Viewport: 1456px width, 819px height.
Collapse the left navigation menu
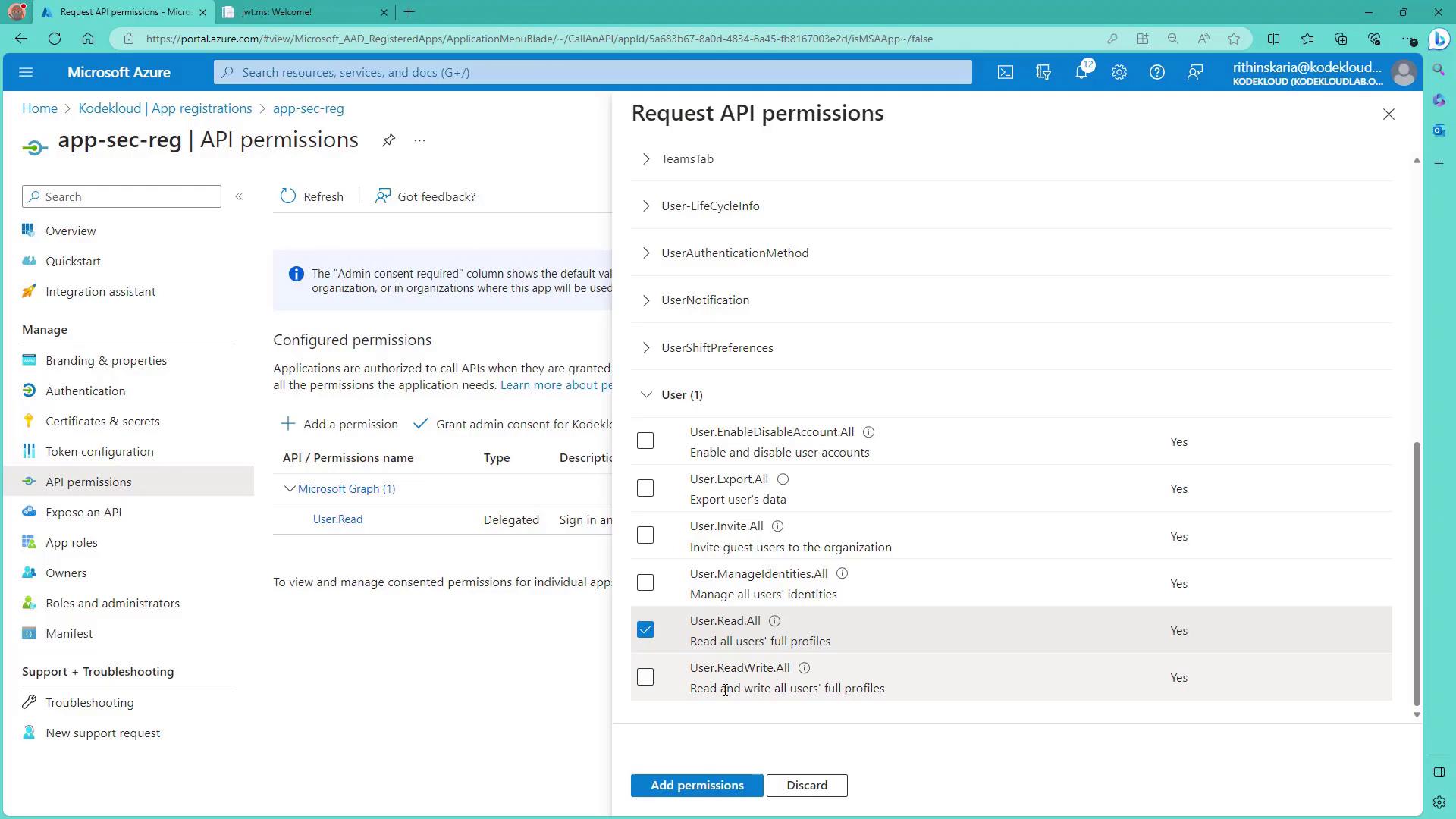point(239,196)
